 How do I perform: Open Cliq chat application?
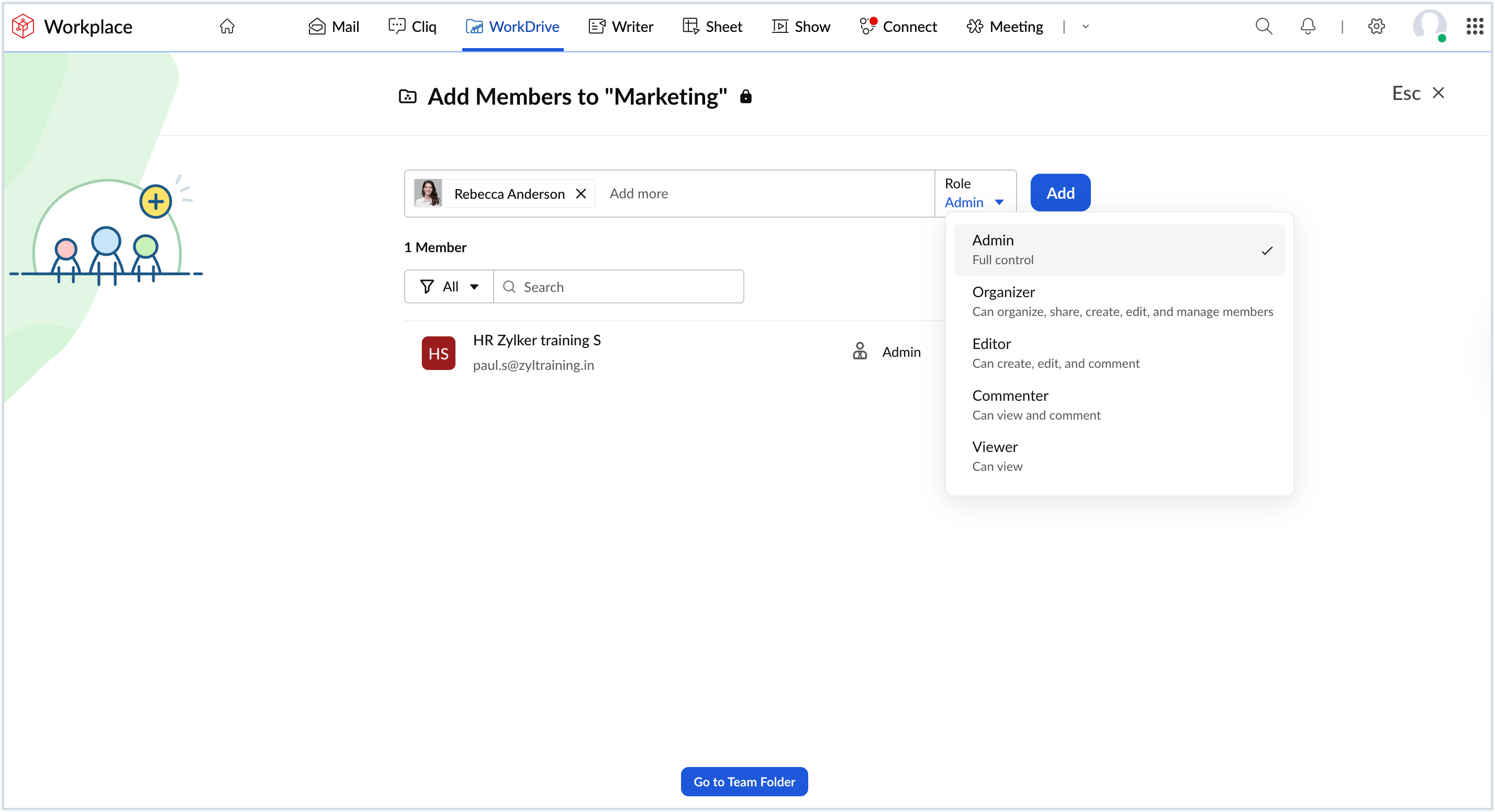(x=412, y=27)
